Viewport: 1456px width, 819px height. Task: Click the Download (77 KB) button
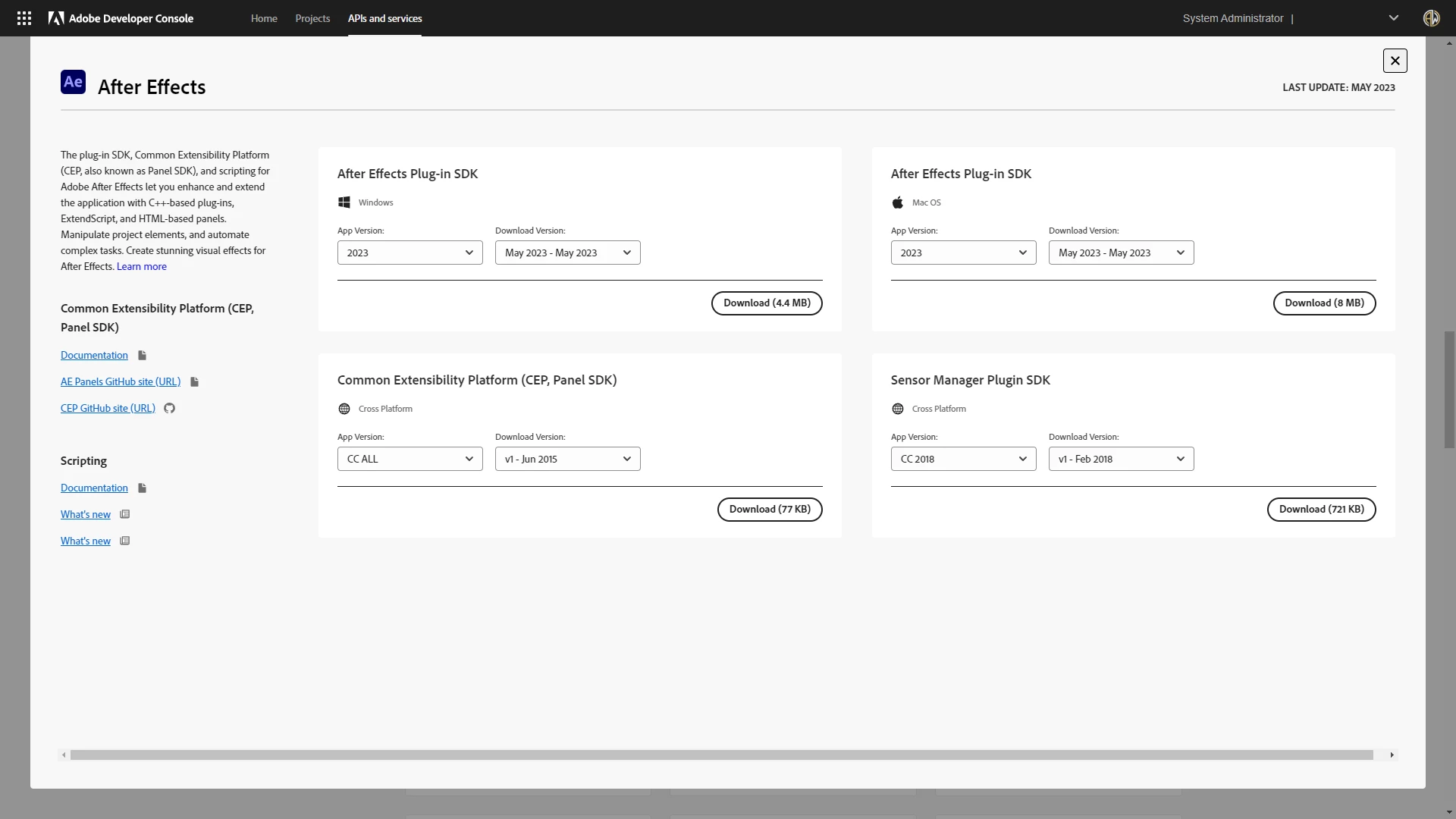click(x=770, y=510)
